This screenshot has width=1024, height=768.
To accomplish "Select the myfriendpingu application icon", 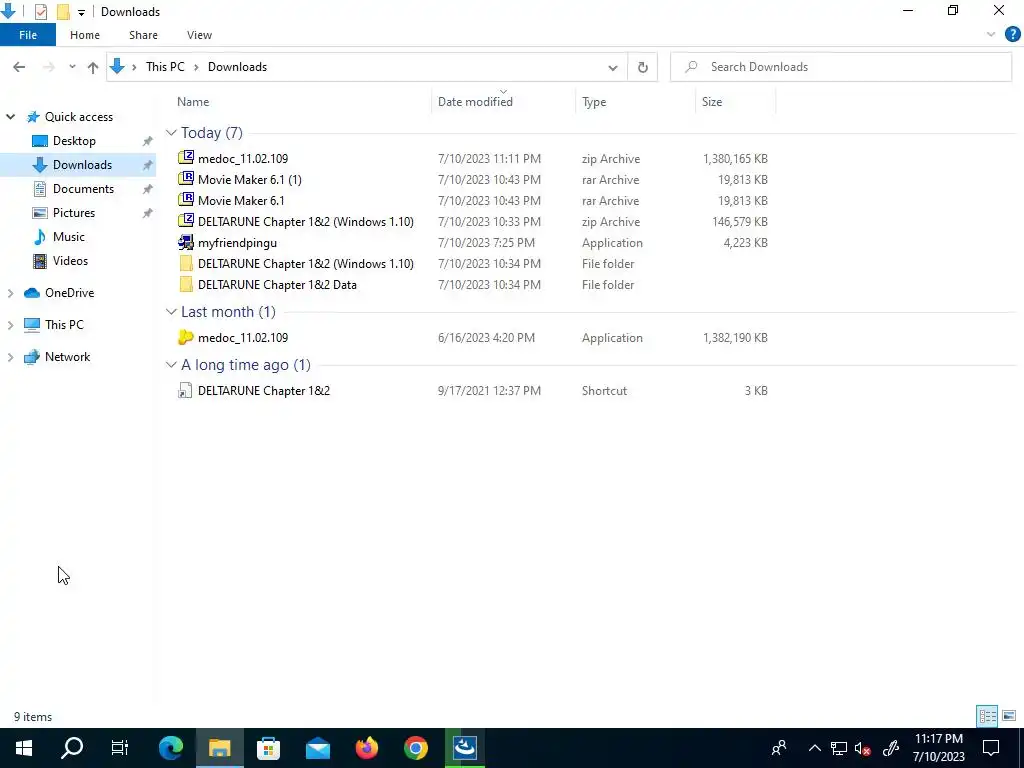I will click(x=186, y=242).
